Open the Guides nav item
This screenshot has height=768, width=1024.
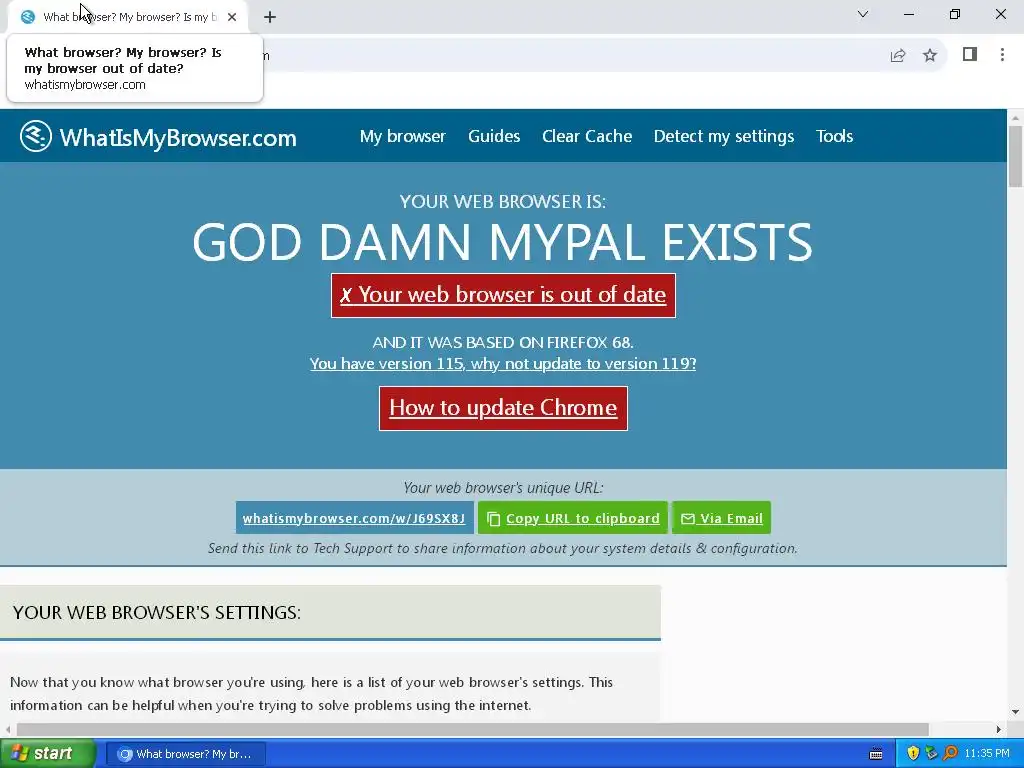tap(494, 136)
